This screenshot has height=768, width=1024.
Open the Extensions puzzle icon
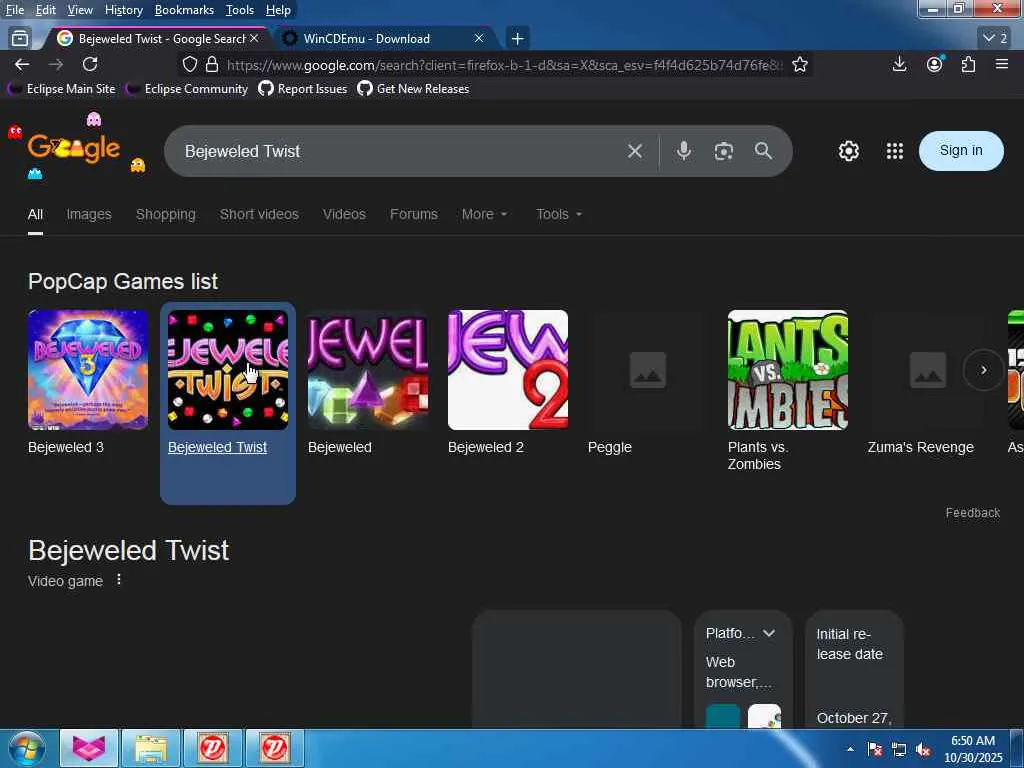click(968, 64)
